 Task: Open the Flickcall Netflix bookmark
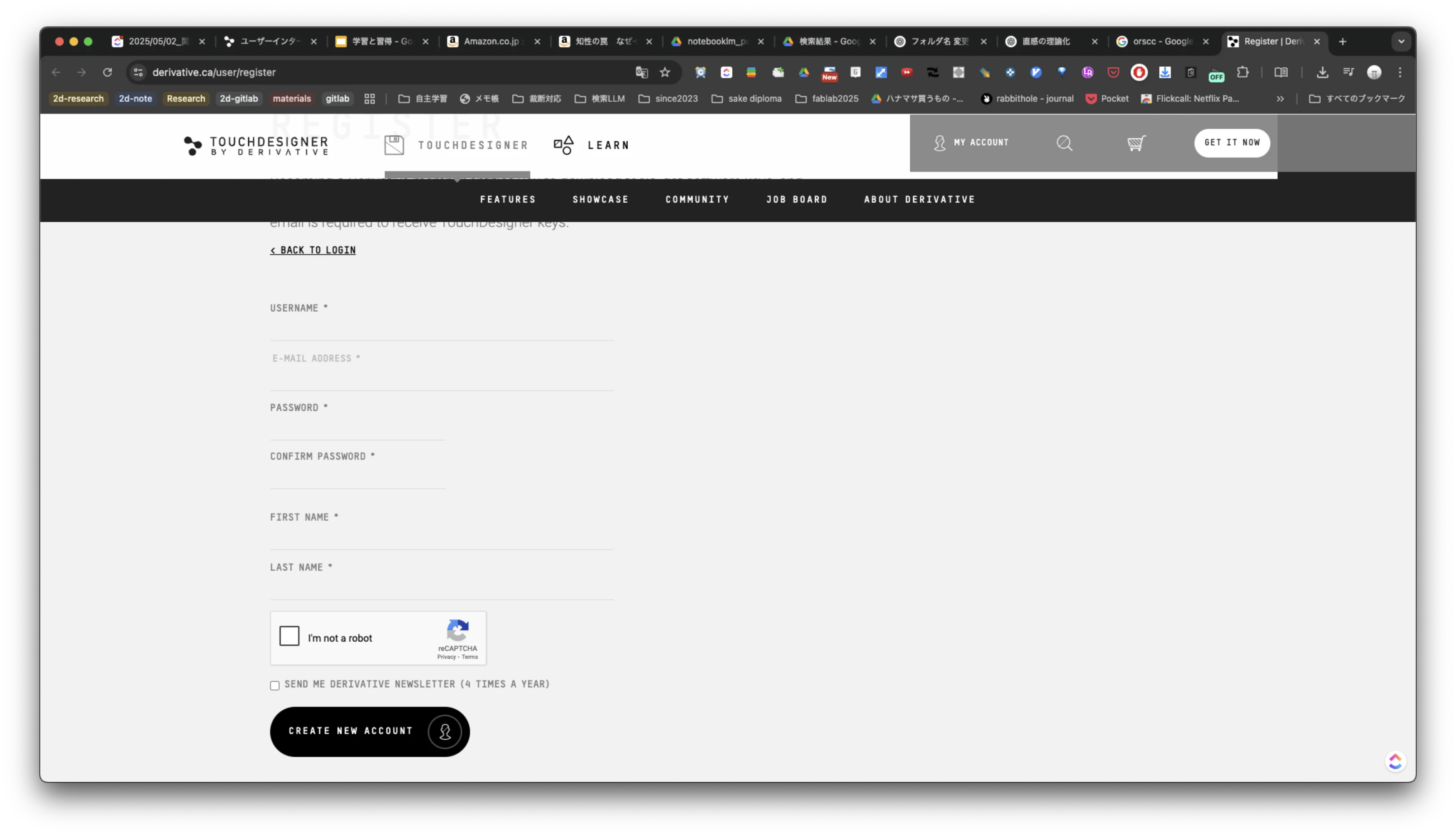[x=1190, y=98]
